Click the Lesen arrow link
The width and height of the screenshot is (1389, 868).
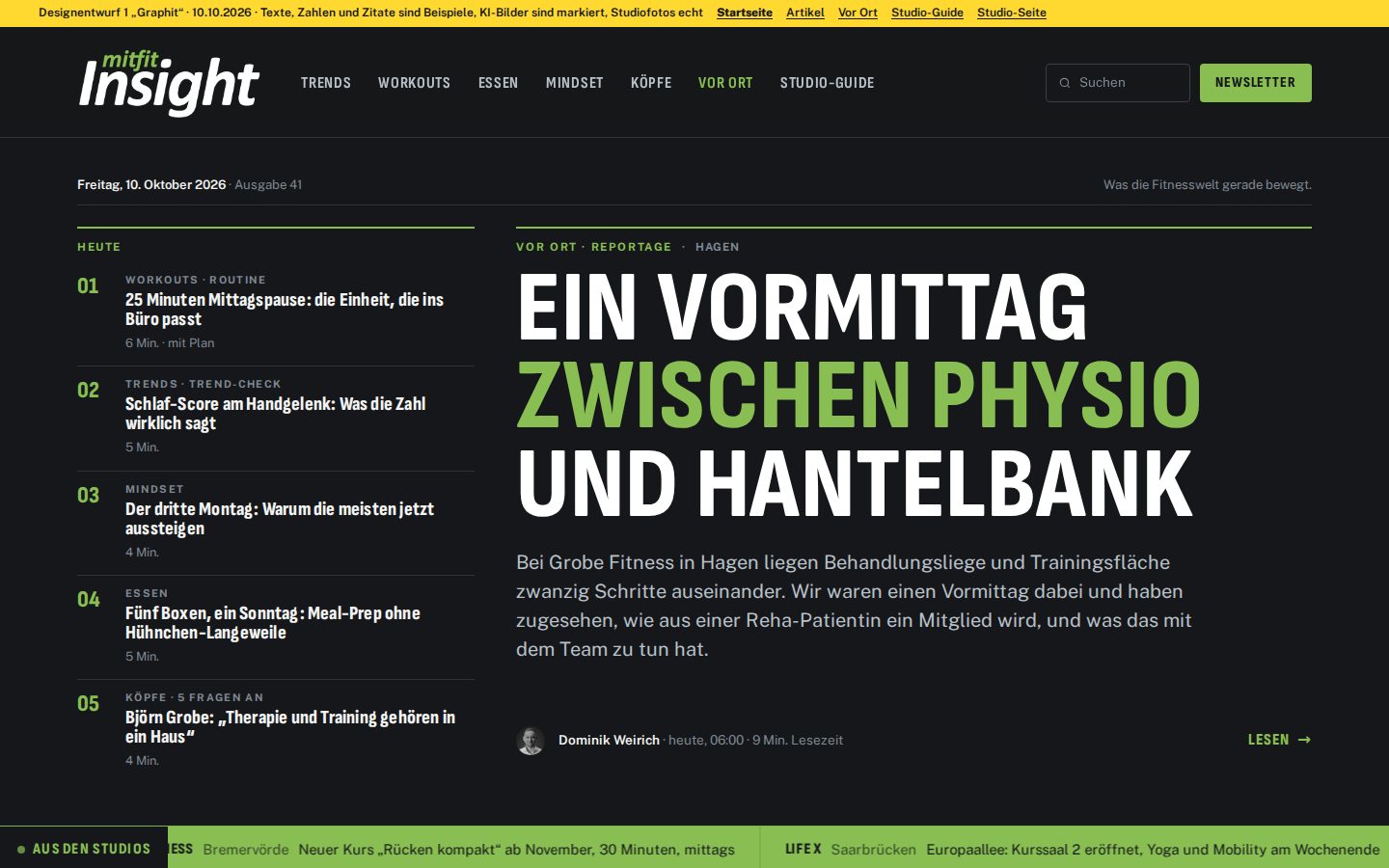click(1279, 740)
